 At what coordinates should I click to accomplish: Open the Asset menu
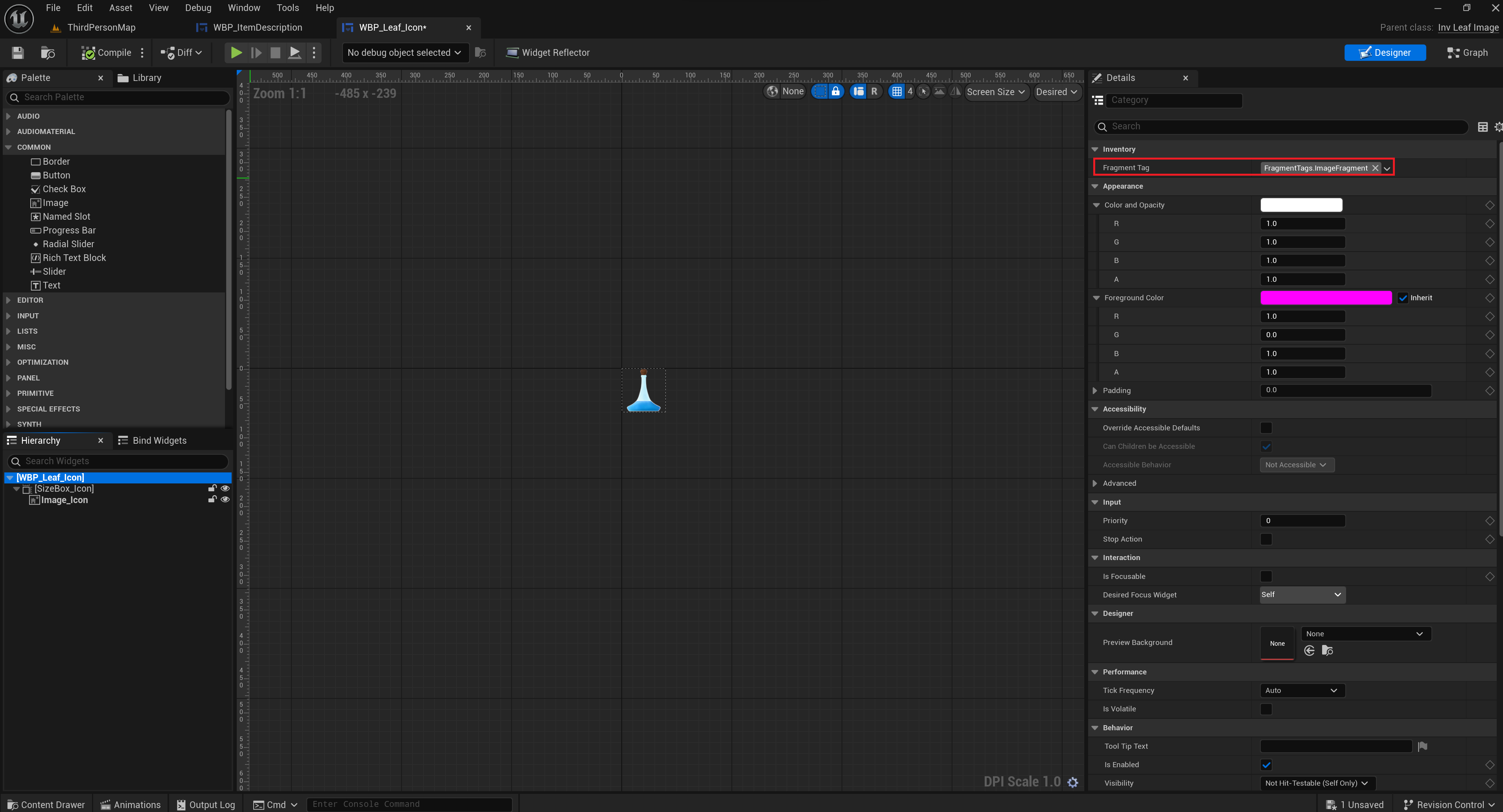coord(120,7)
